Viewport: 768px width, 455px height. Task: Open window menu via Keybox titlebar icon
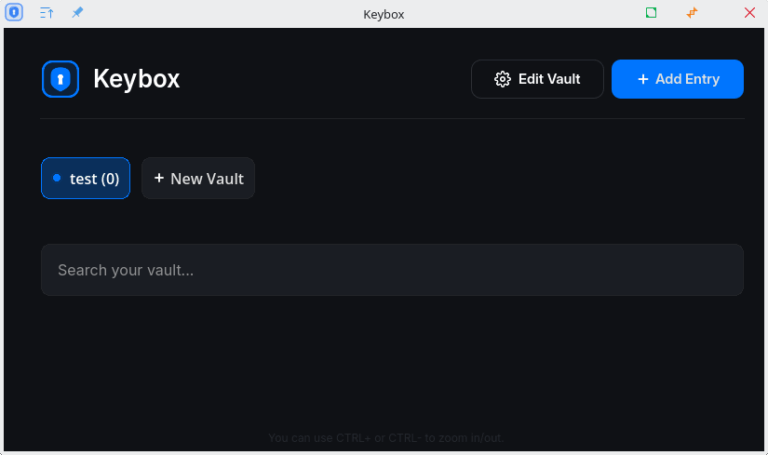click(14, 12)
